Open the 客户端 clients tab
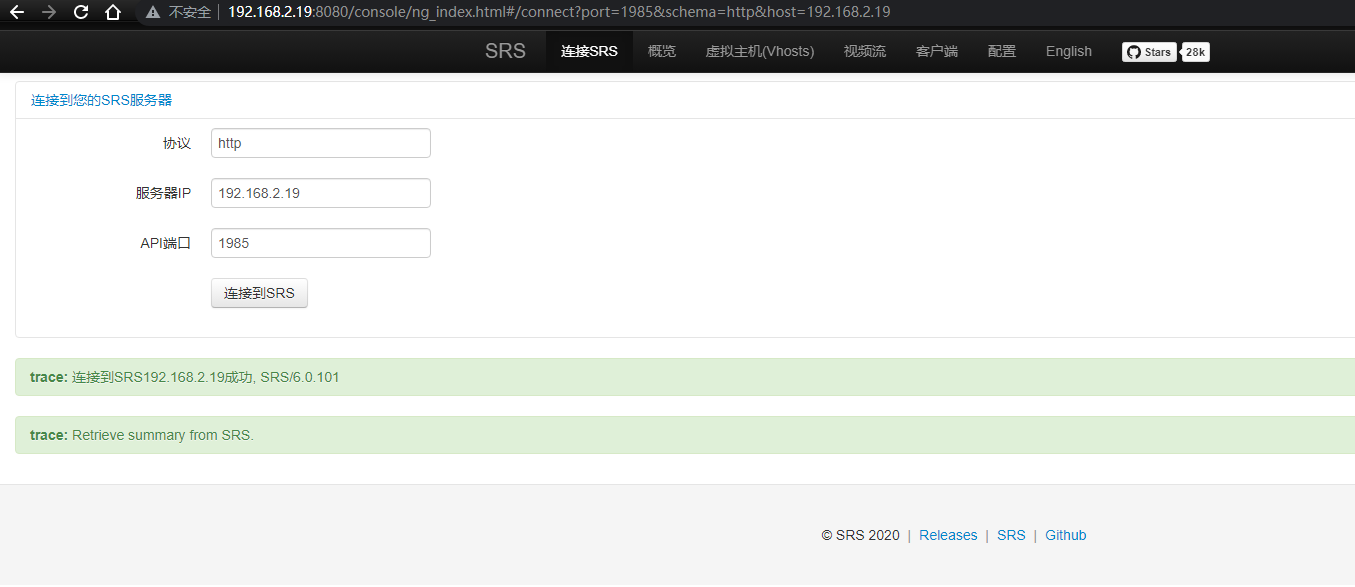 pyautogui.click(x=937, y=51)
